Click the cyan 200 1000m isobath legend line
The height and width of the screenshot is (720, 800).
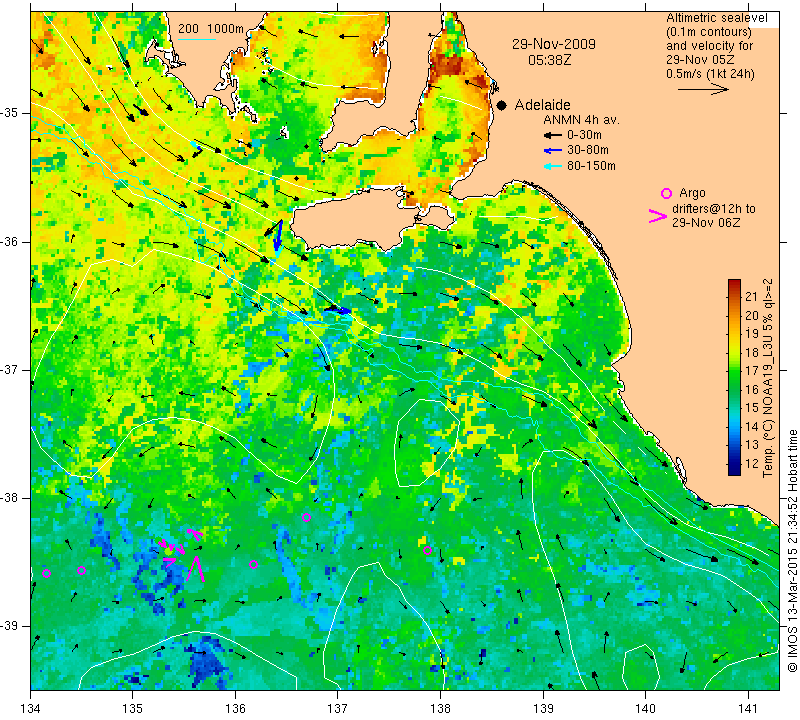pos(196,39)
